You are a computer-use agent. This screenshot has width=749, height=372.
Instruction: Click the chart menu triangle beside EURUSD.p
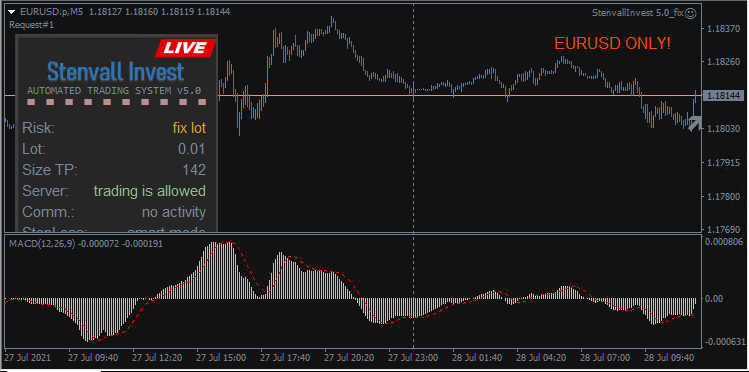pyautogui.click(x=11, y=13)
